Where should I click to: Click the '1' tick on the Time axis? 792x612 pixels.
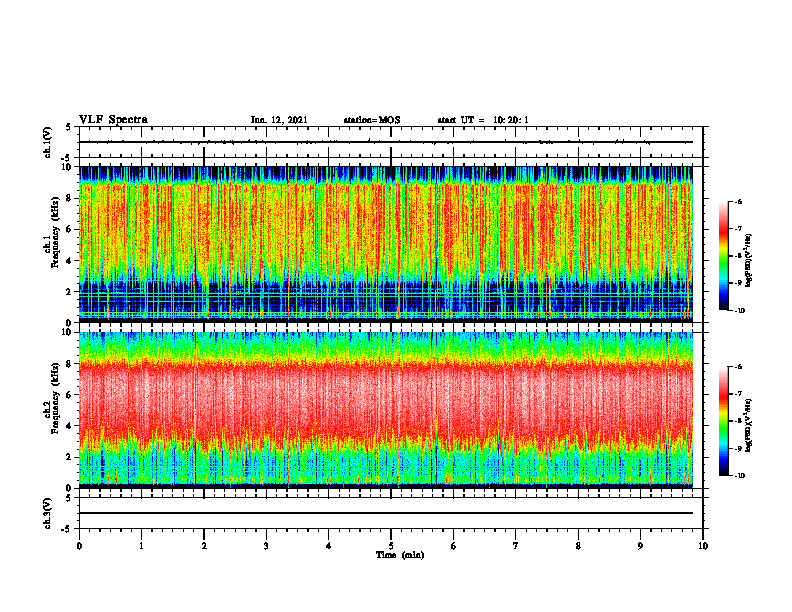pos(141,546)
